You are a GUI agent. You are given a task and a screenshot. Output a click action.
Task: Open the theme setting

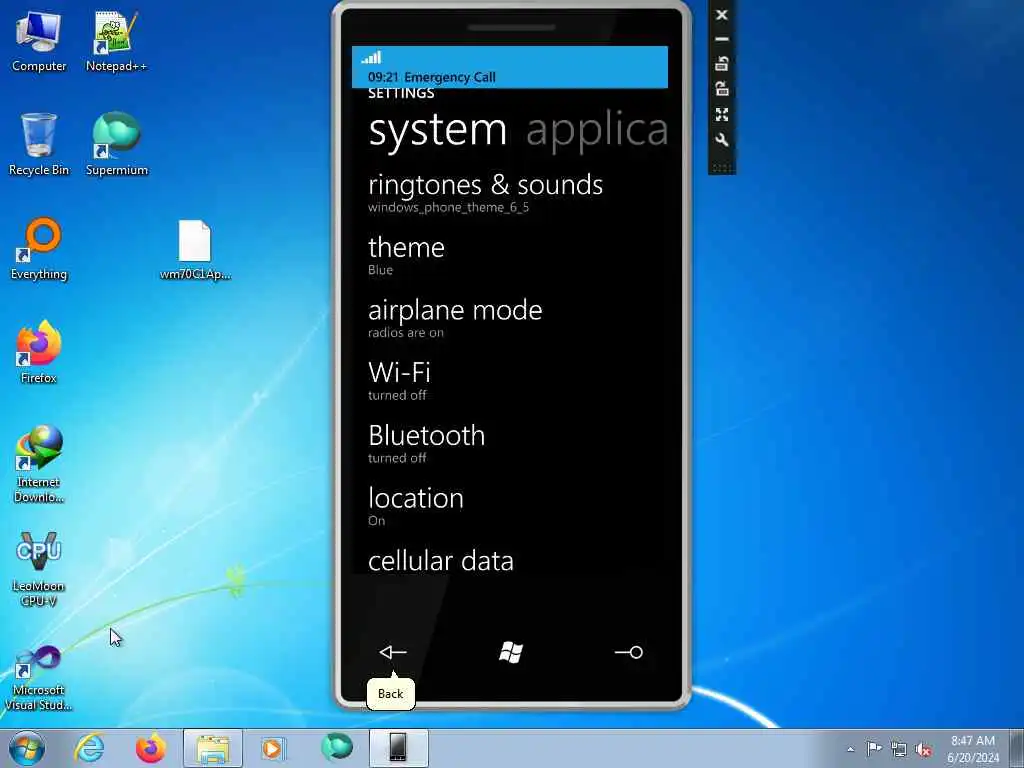click(406, 255)
